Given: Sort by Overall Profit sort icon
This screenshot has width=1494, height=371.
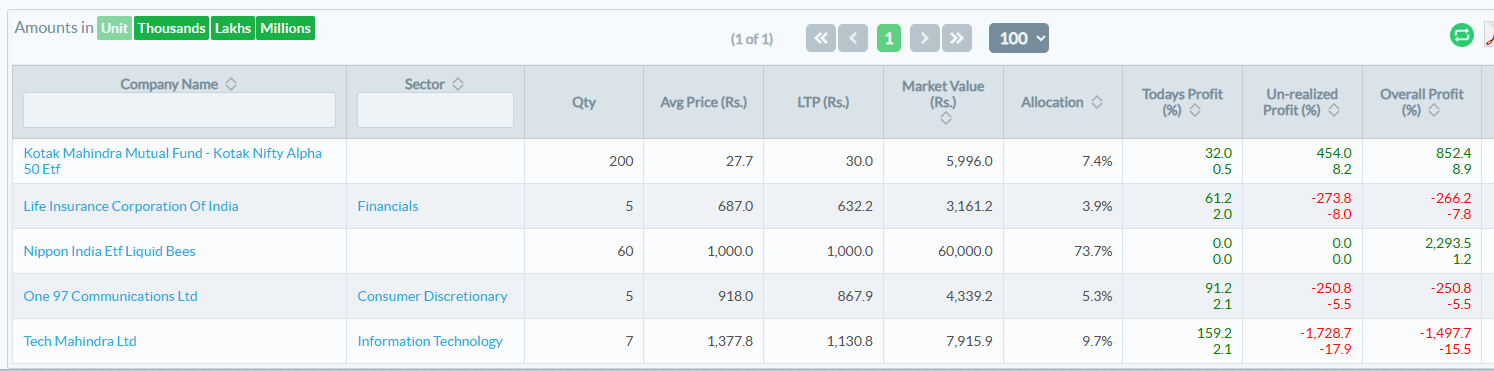Looking at the screenshot, I should [x=1433, y=111].
